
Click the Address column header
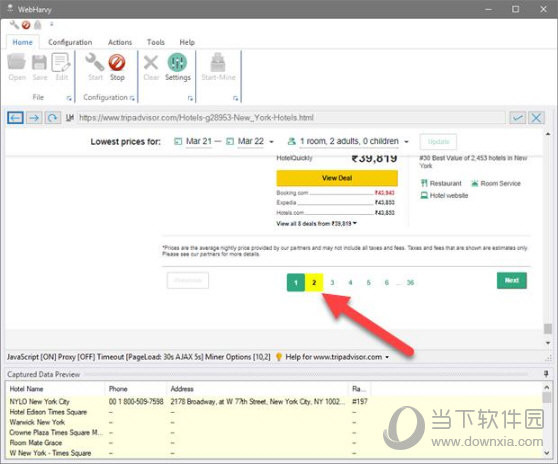[x=257, y=389]
